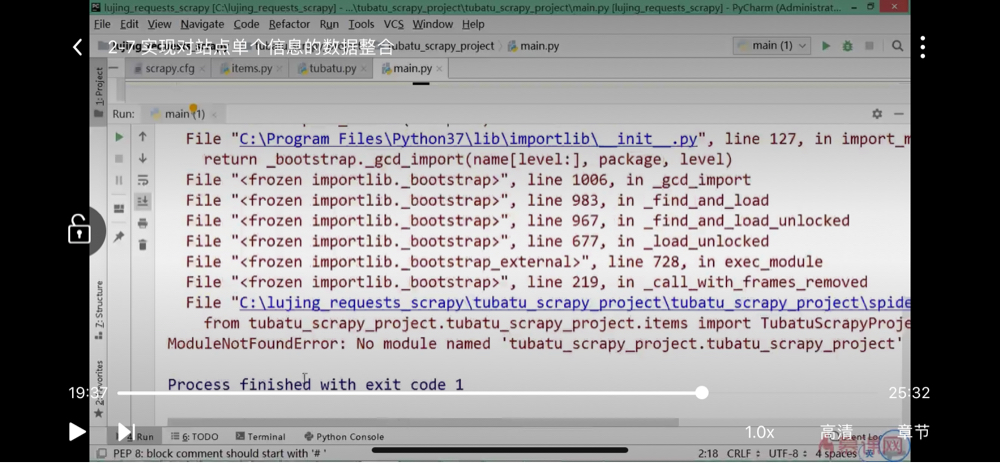Tap the video back arrow
The height and width of the screenshot is (463, 1000).
tap(77, 47)
